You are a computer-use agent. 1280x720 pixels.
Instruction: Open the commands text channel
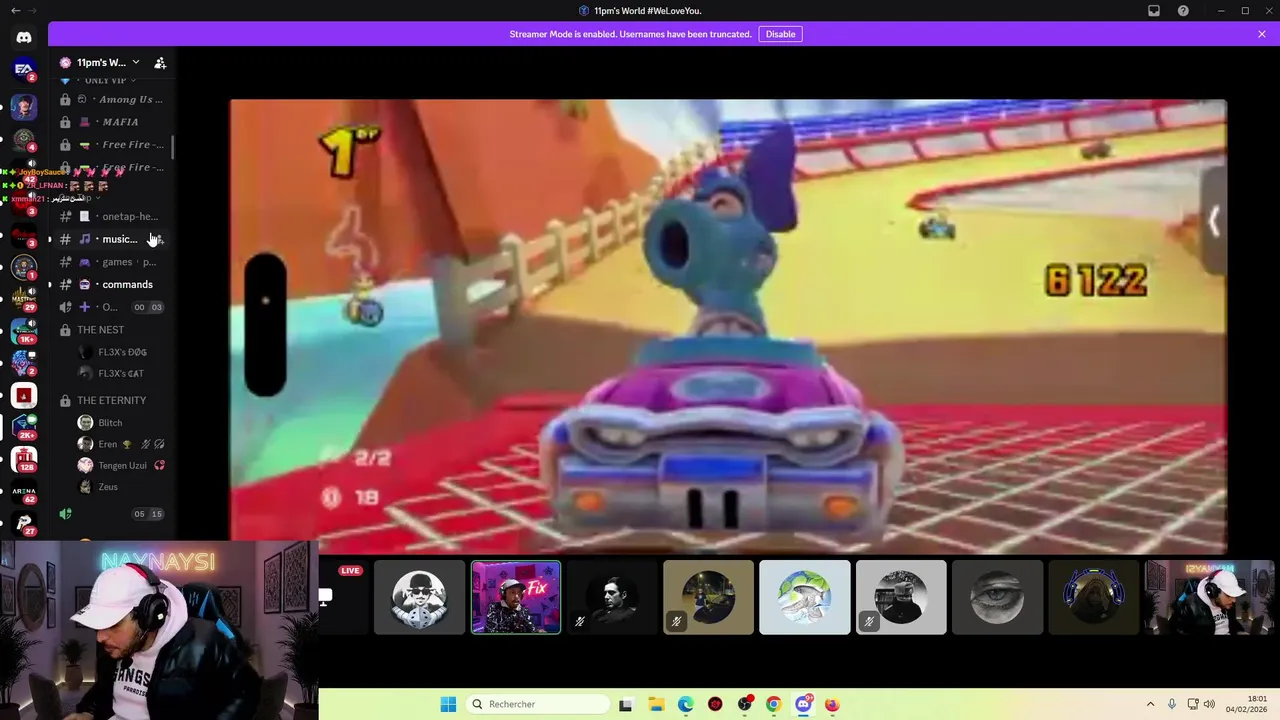[112, 285]
